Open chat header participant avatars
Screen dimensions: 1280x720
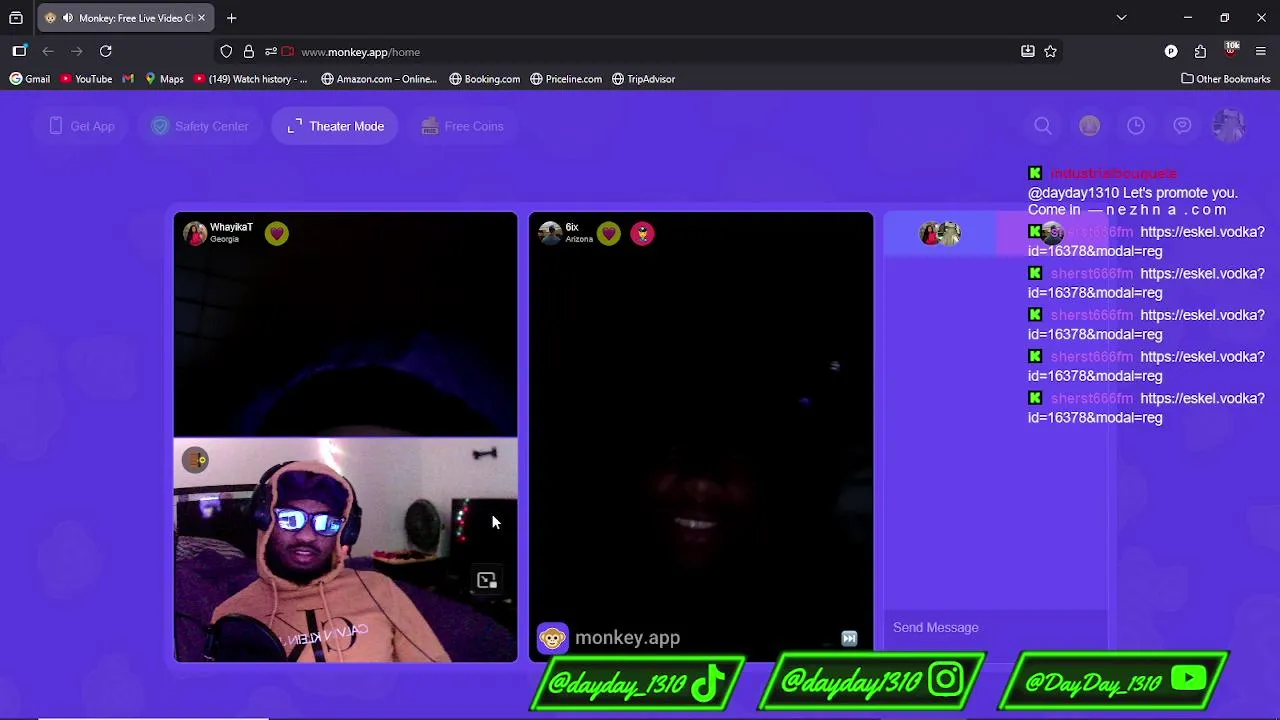click(x=940, y=233)
